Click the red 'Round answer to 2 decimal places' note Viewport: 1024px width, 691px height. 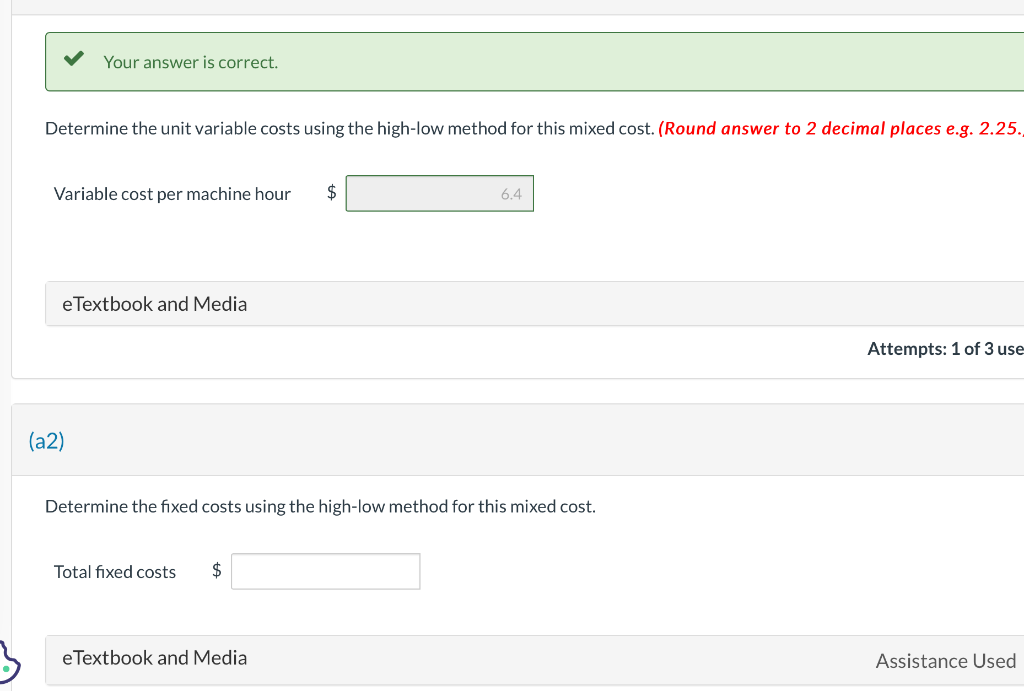click(841, 129)
